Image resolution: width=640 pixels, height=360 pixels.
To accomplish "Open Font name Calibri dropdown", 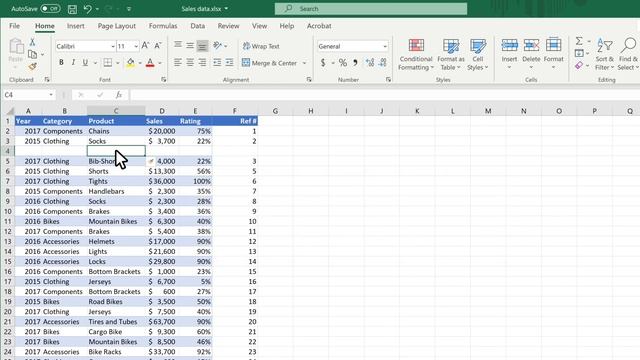I will (x=113, y=47).
